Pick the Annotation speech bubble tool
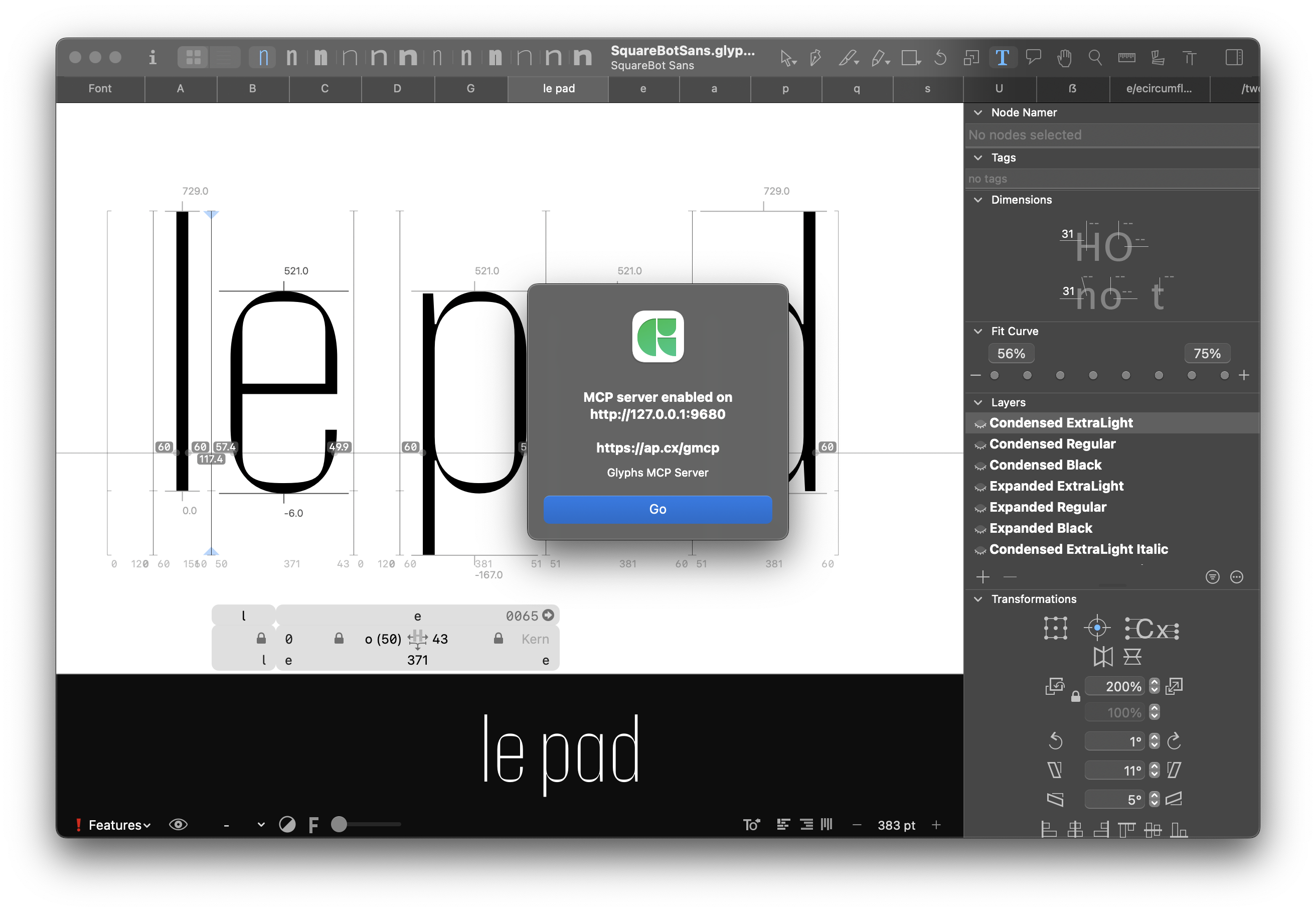1316x912 pixels. point(1033,57)
